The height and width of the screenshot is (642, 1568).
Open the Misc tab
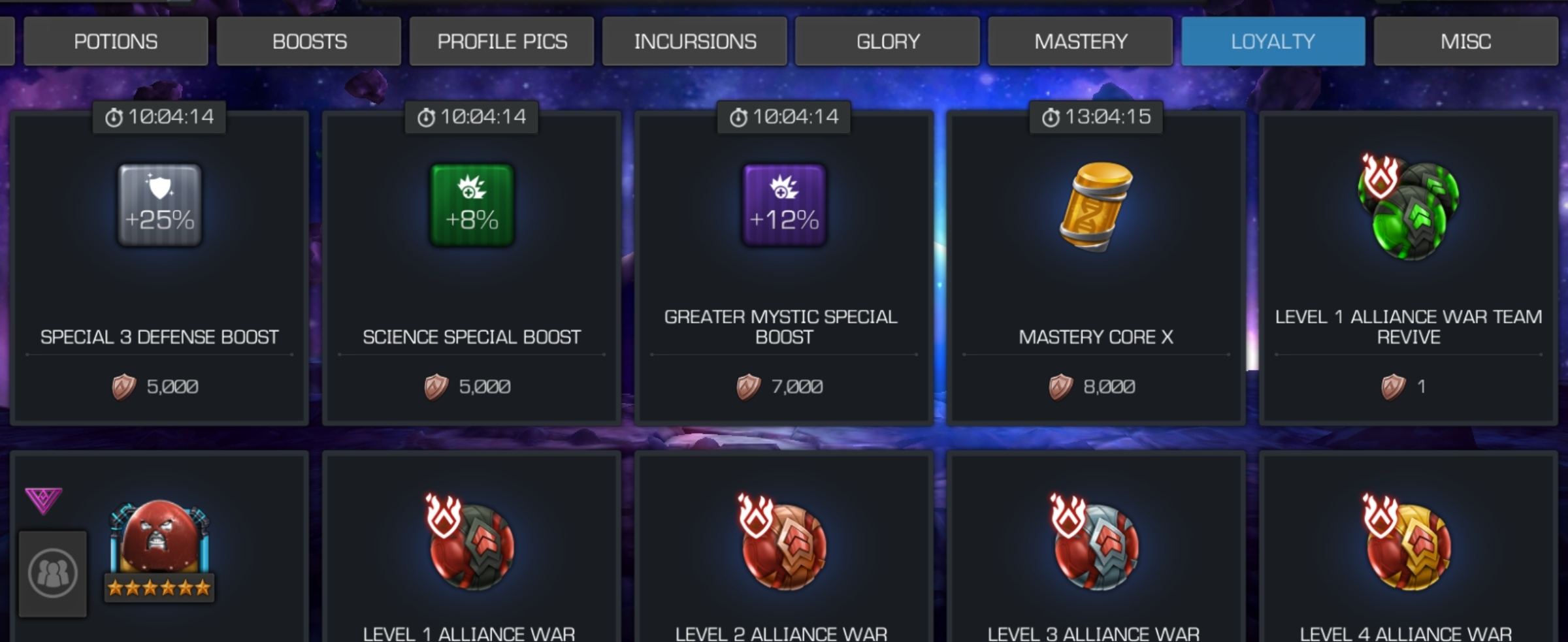(x=1466, y=41)
